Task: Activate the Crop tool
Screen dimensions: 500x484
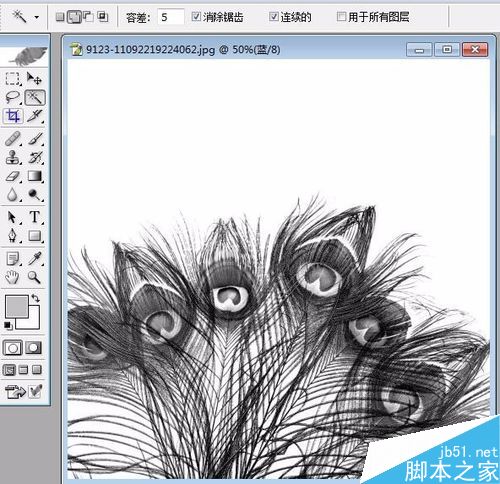Action: (x=13, y=116)
